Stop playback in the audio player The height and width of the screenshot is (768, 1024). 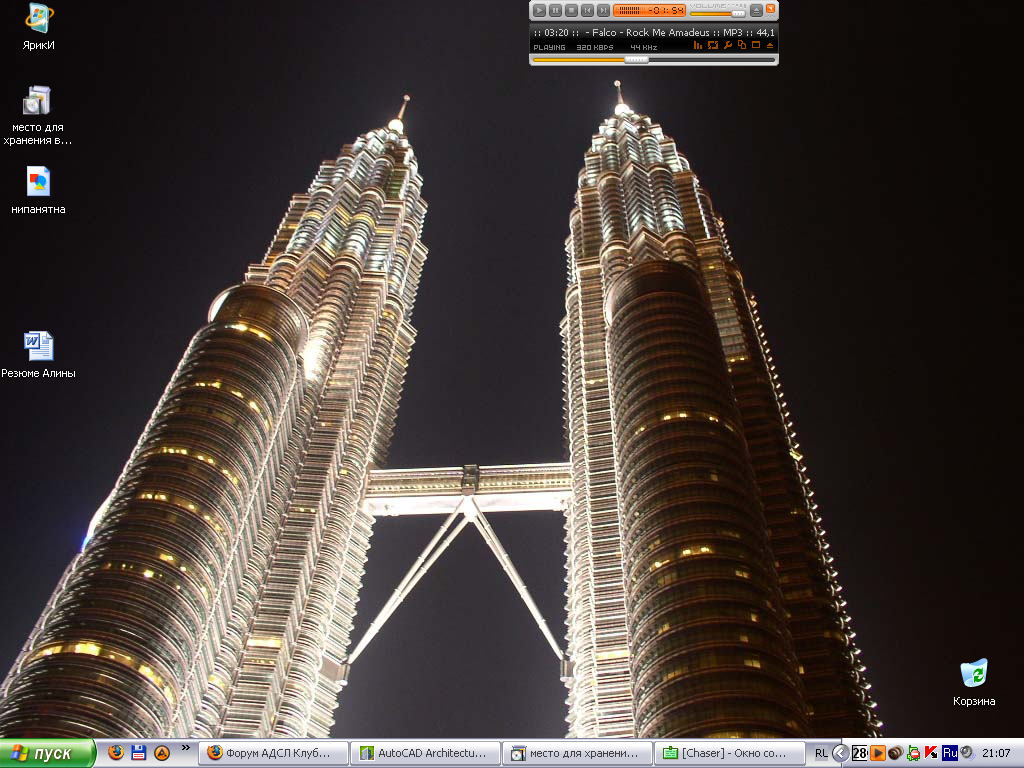[x=571, y=10]
